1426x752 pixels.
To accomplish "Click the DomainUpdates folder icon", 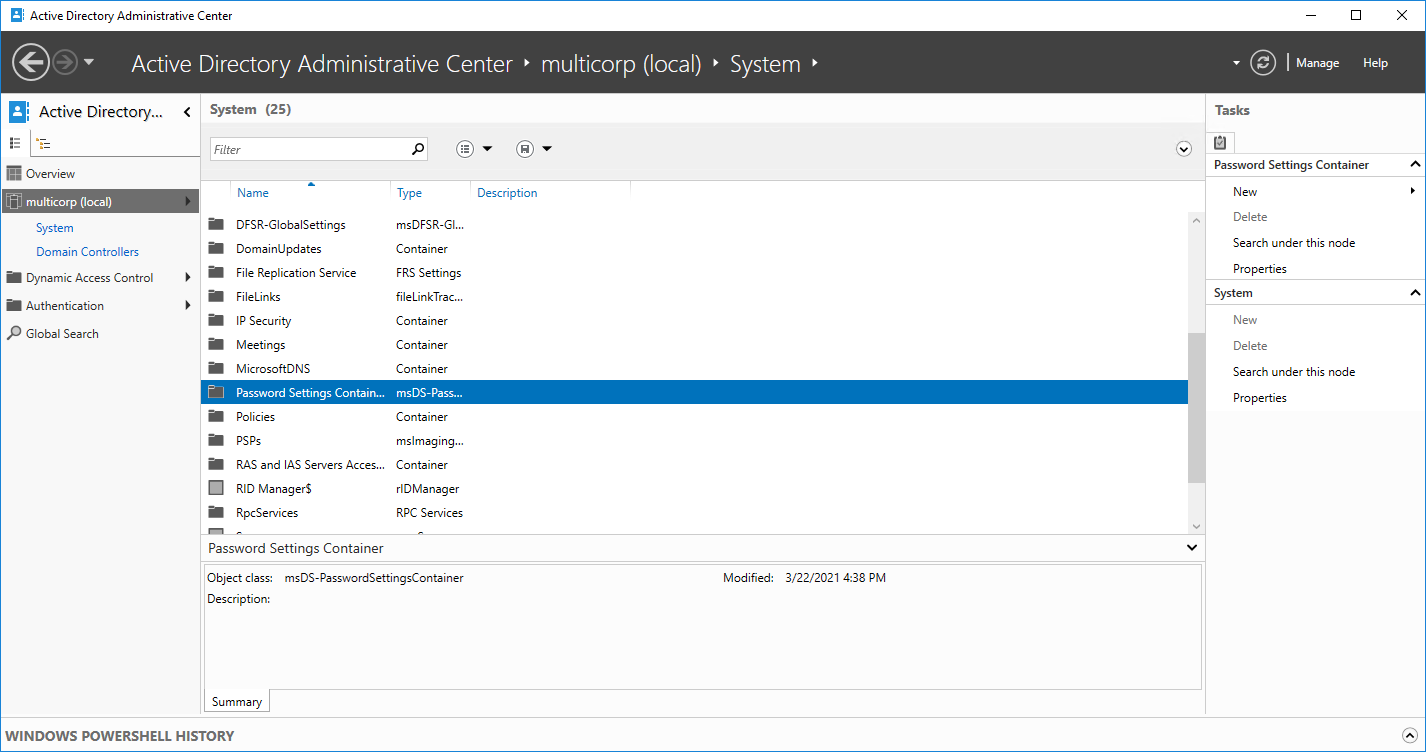I will pyautogui.click(x=216, y=249).
